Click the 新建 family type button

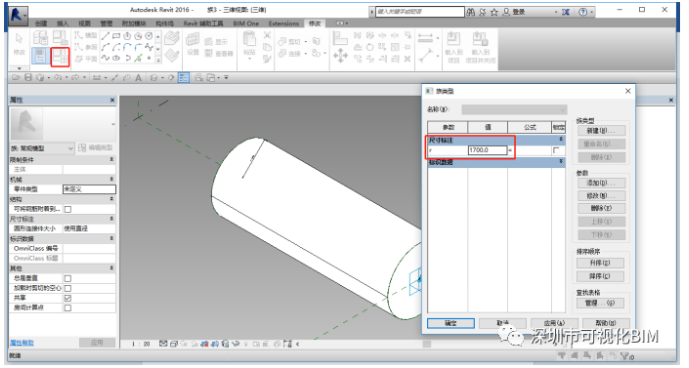point(601,131)
